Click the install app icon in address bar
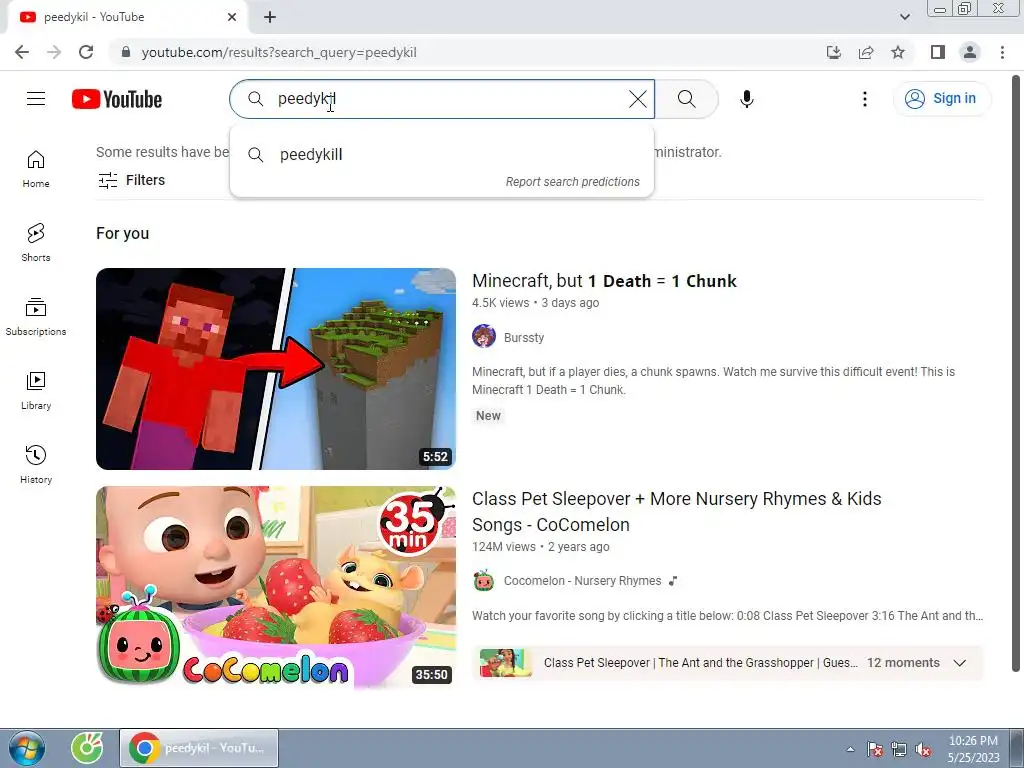Screen dimensions: 1024x768 pos(834,52)
